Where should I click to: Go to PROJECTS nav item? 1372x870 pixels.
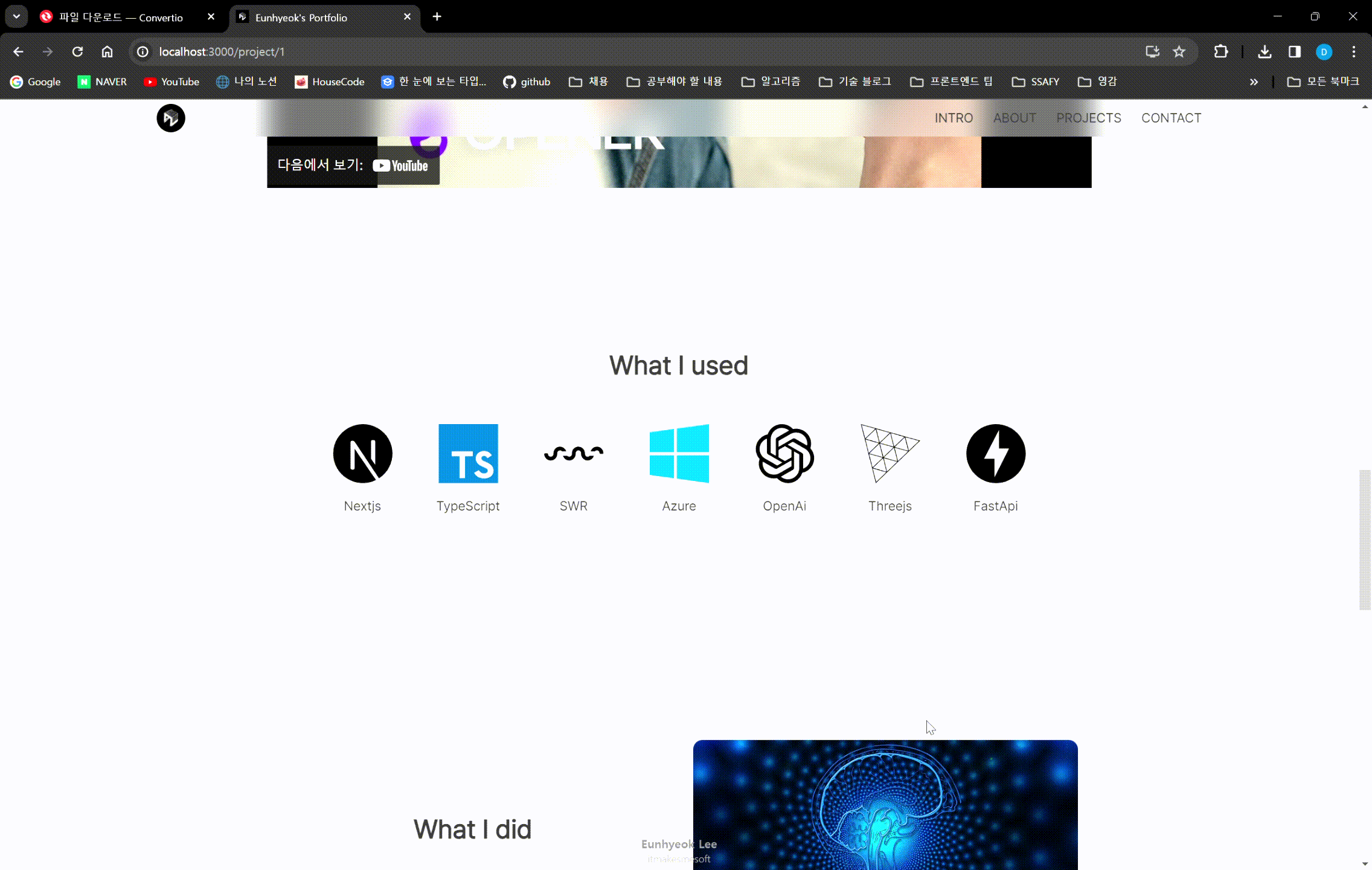pos(1088,118)
